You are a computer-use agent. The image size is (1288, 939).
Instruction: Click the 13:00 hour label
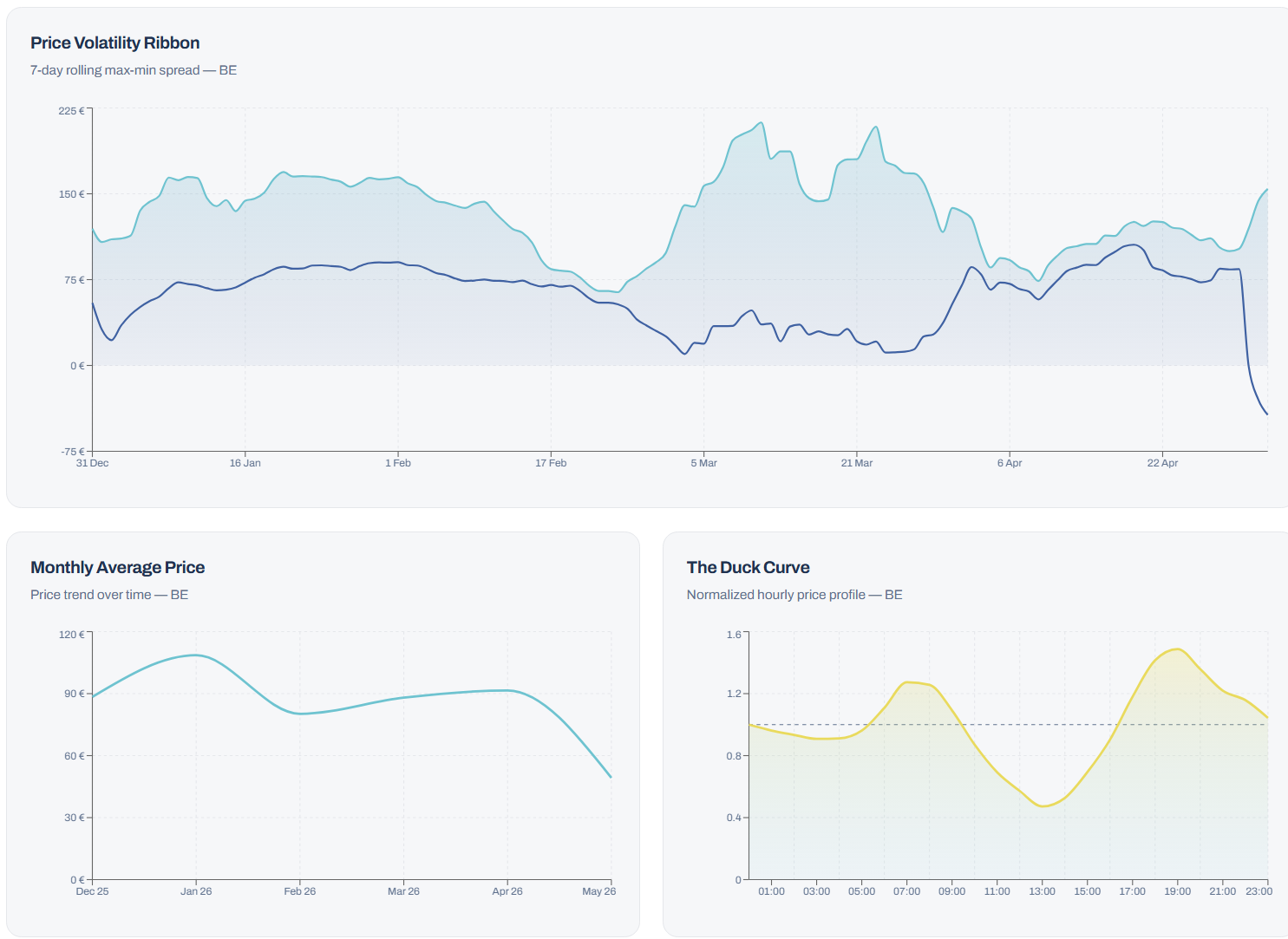coord(1042,891)
